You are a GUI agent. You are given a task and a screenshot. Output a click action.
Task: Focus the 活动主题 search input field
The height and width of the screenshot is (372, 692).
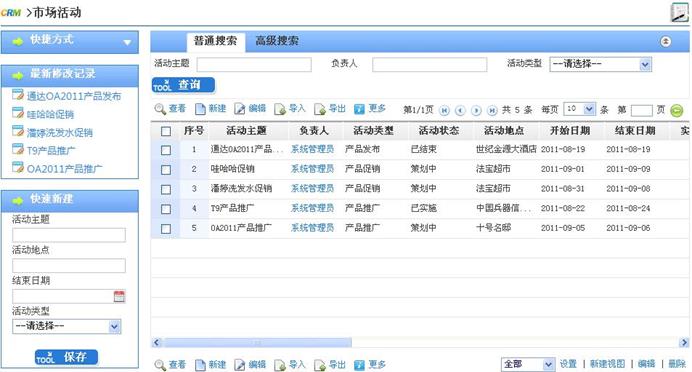[254, 64]
